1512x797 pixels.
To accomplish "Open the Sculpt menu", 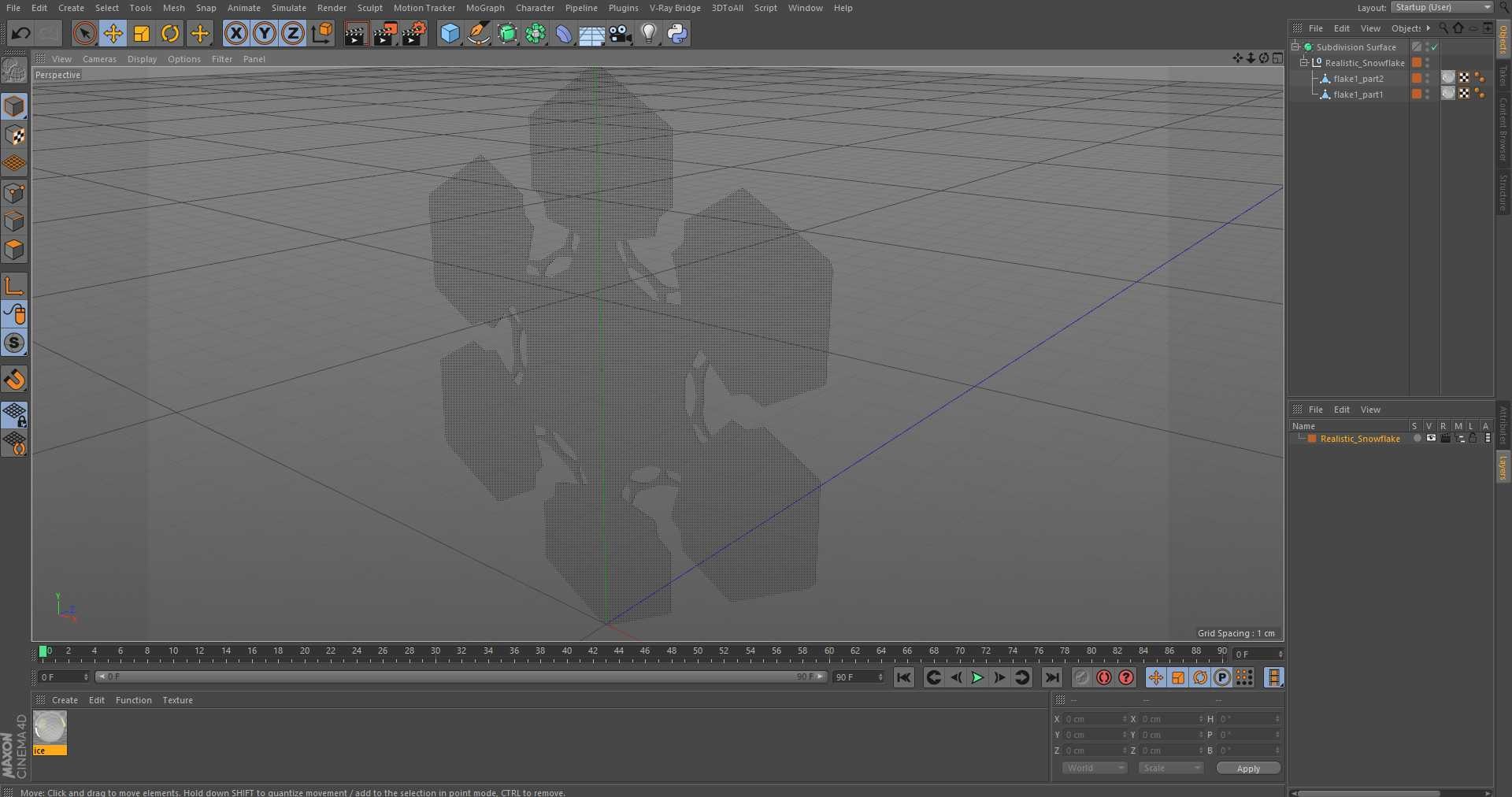I will point(369,8).
